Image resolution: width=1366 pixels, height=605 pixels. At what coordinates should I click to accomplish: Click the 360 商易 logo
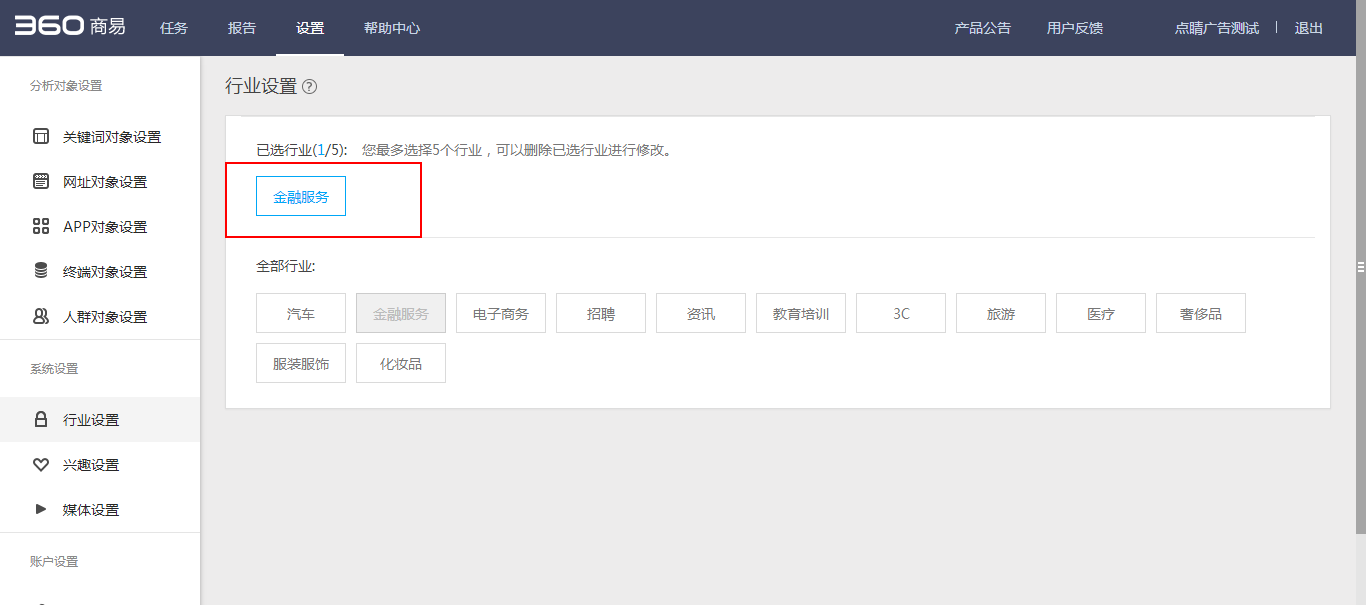(x=70, y=27)
